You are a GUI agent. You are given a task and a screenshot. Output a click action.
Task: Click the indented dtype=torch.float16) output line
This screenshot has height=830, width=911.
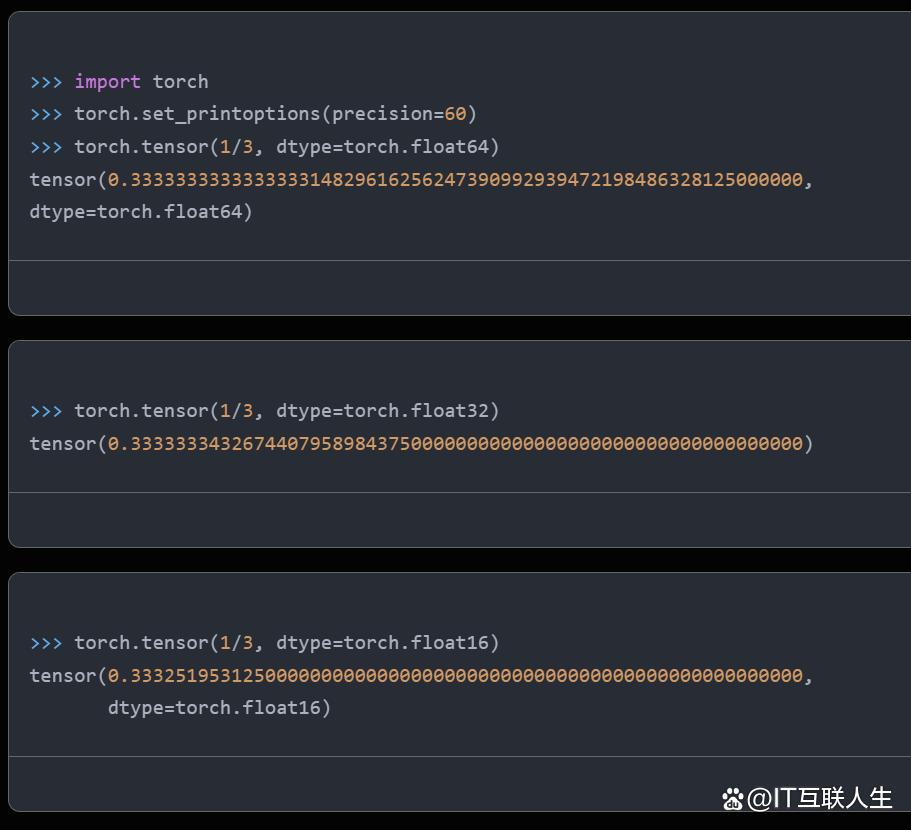pyautogui.click(x=220, y=708)
